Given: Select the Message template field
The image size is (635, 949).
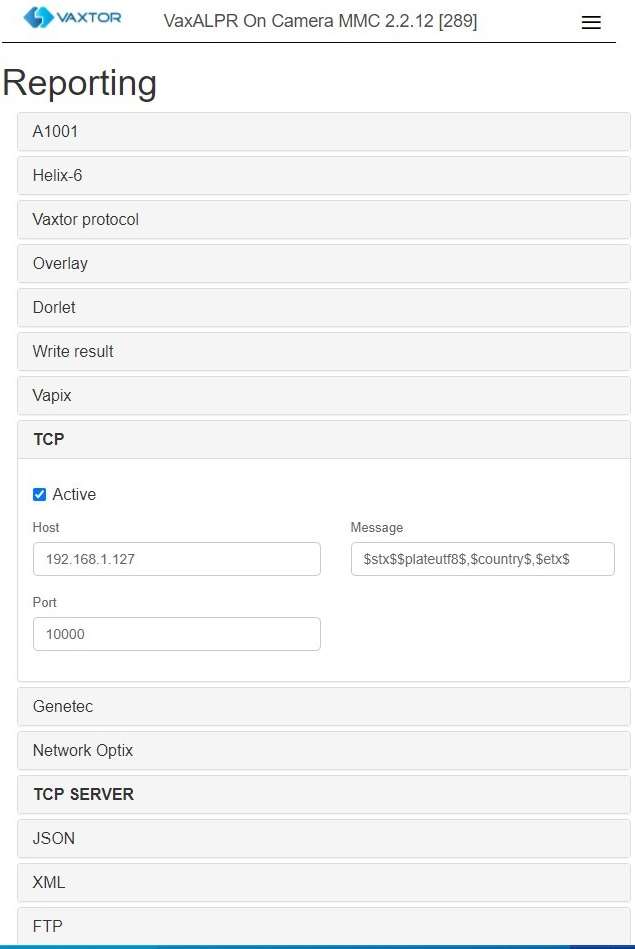Looking at the screenshot, I should [x=482, y=559].
